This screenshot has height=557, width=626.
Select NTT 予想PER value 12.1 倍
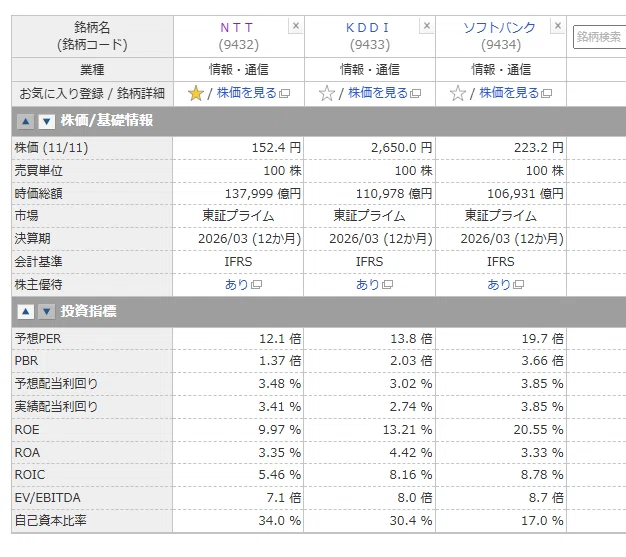(x=280, y=339)
